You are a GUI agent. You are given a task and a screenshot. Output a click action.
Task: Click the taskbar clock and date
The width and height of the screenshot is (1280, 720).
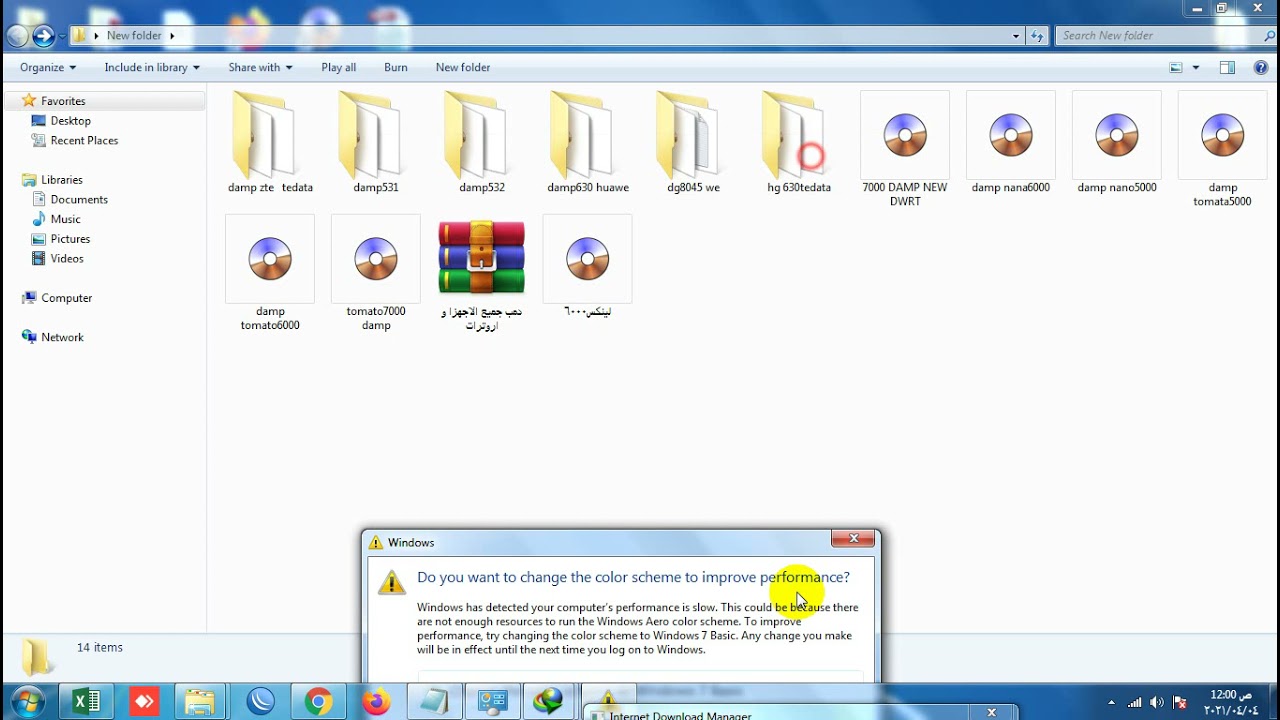pyautogui.click(x=1231, y=702)
